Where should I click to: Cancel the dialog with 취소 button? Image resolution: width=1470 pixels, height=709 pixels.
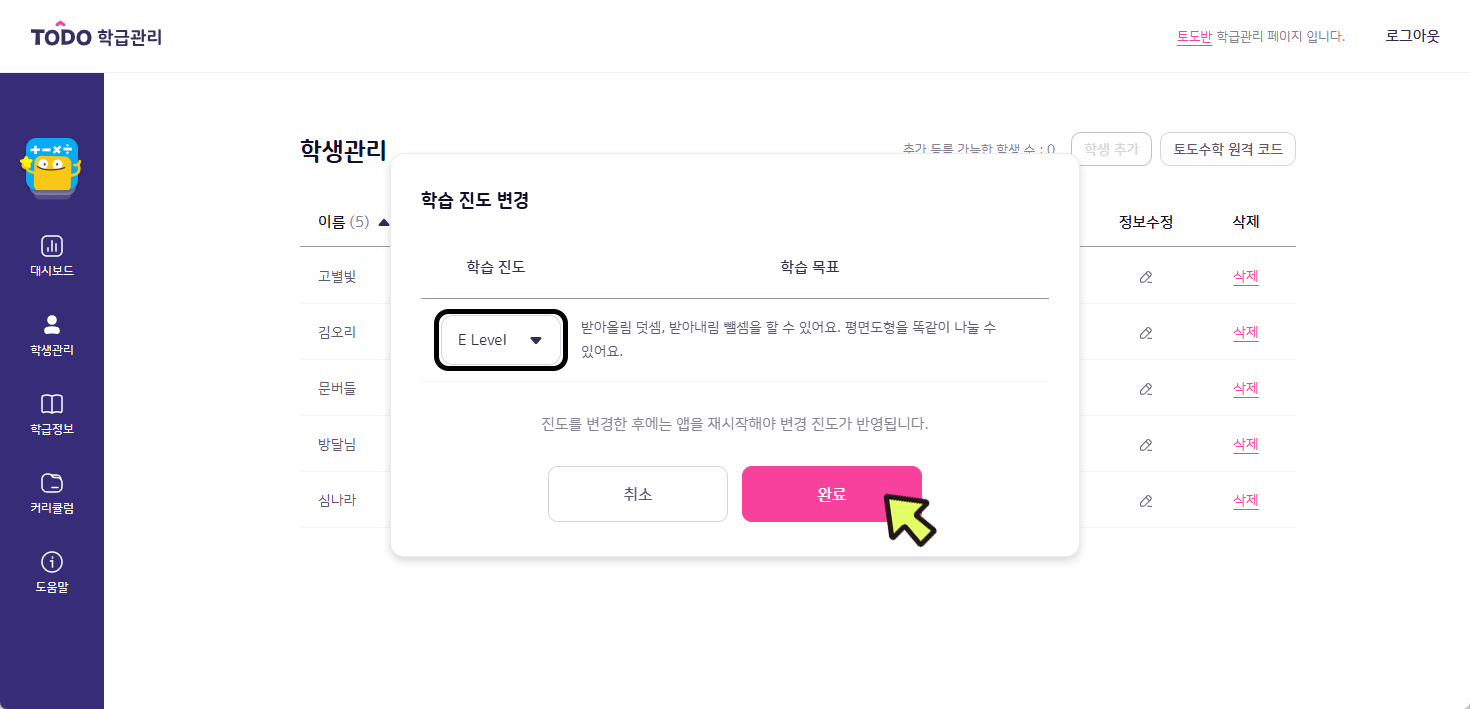pos(638,494)
